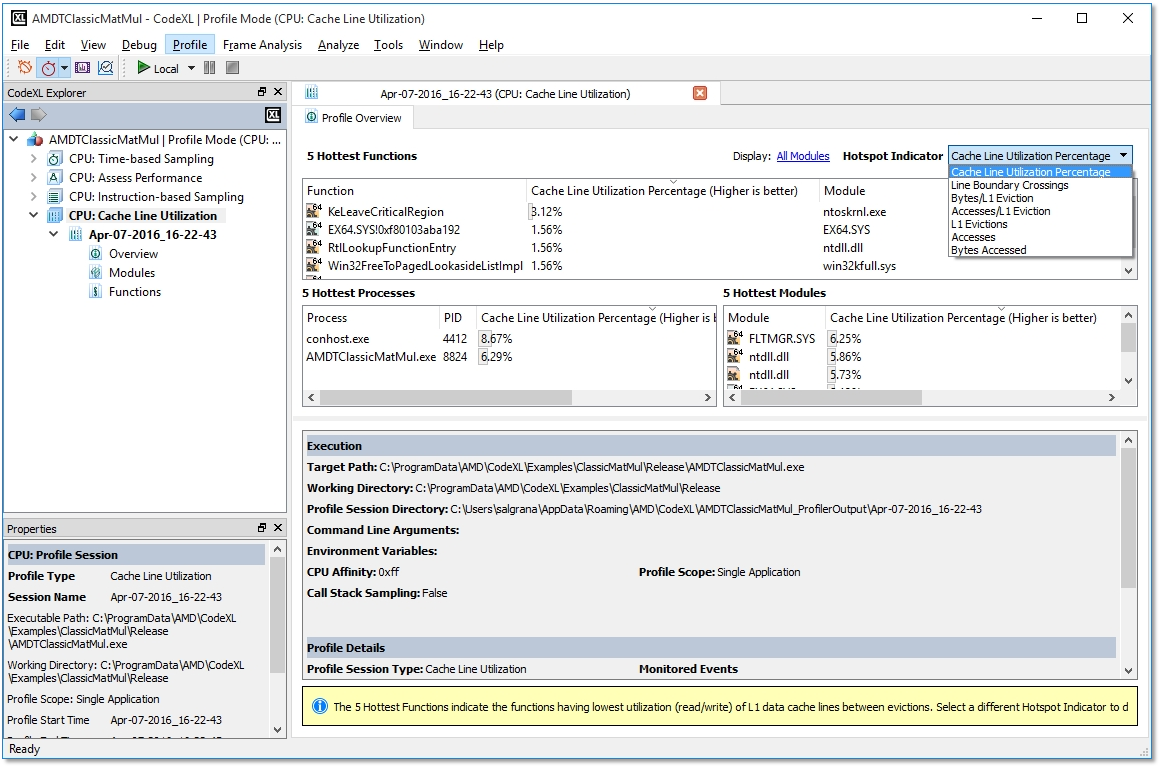Close the Properties panel
This screenshot has height=768, width=1161.
tap(278, 528)
